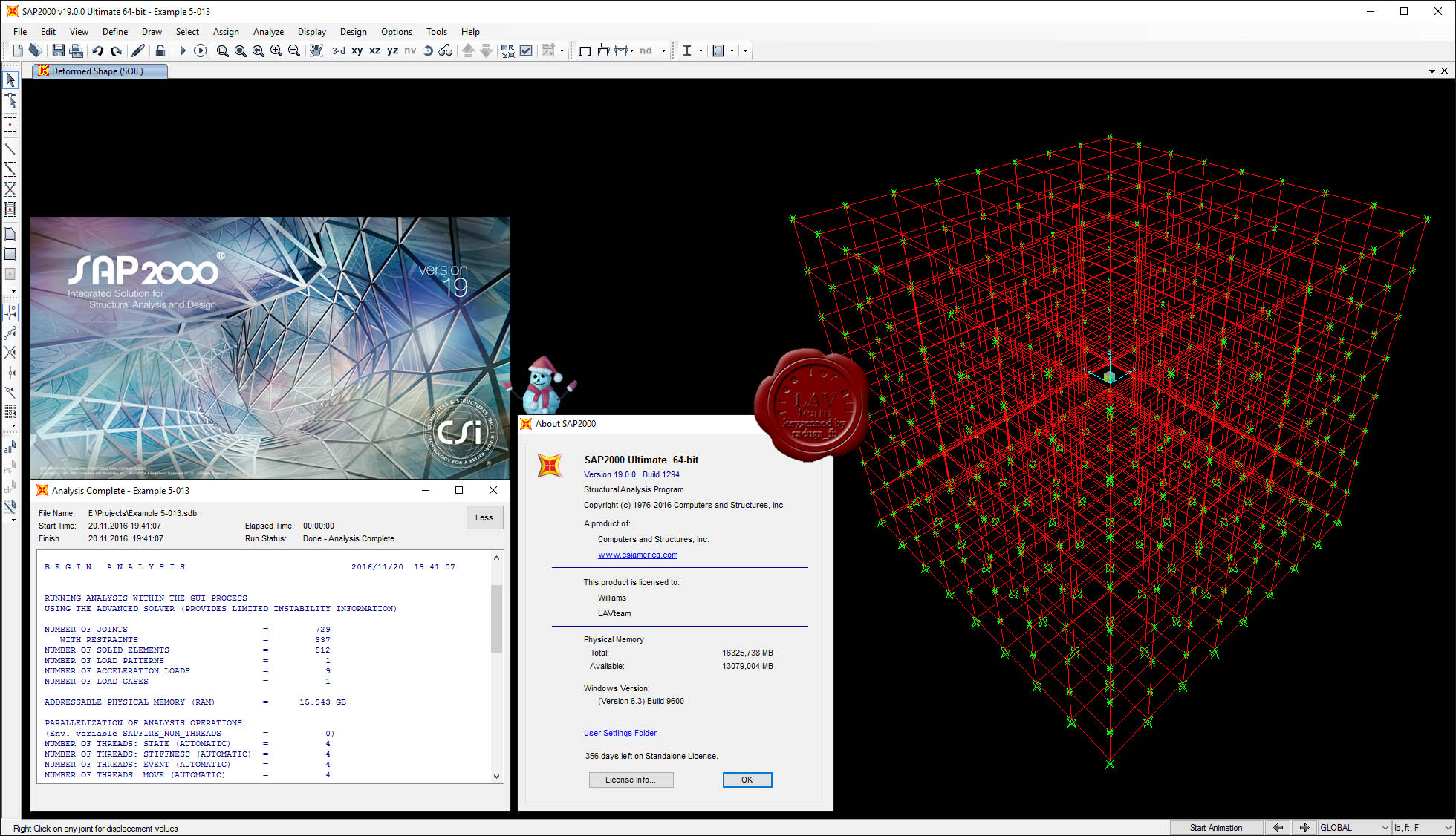
Task: Click the perspective toggle glasses icon
Action: [x=446, y=50]
